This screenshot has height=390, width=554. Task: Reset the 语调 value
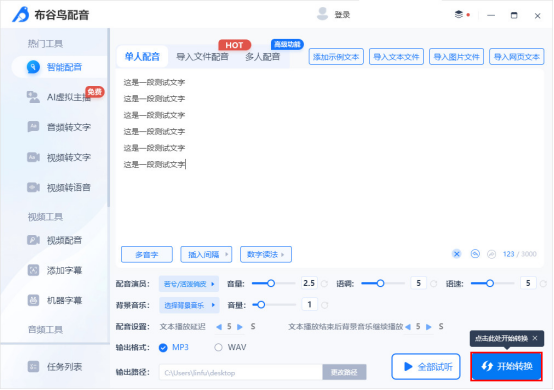pyautogui.click(x=434, y=284)
